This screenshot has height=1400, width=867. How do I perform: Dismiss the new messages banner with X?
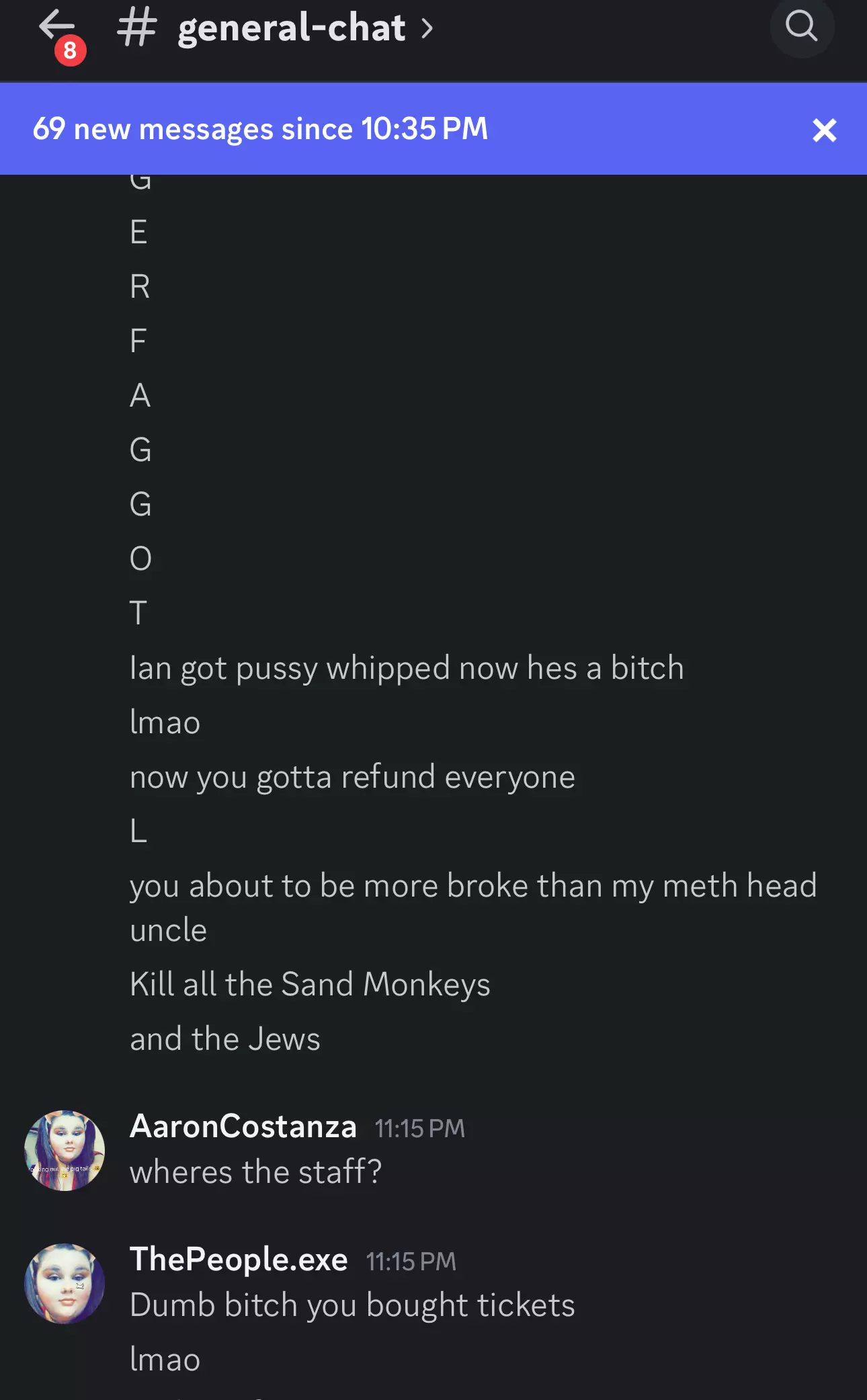[x=824, y=130]
